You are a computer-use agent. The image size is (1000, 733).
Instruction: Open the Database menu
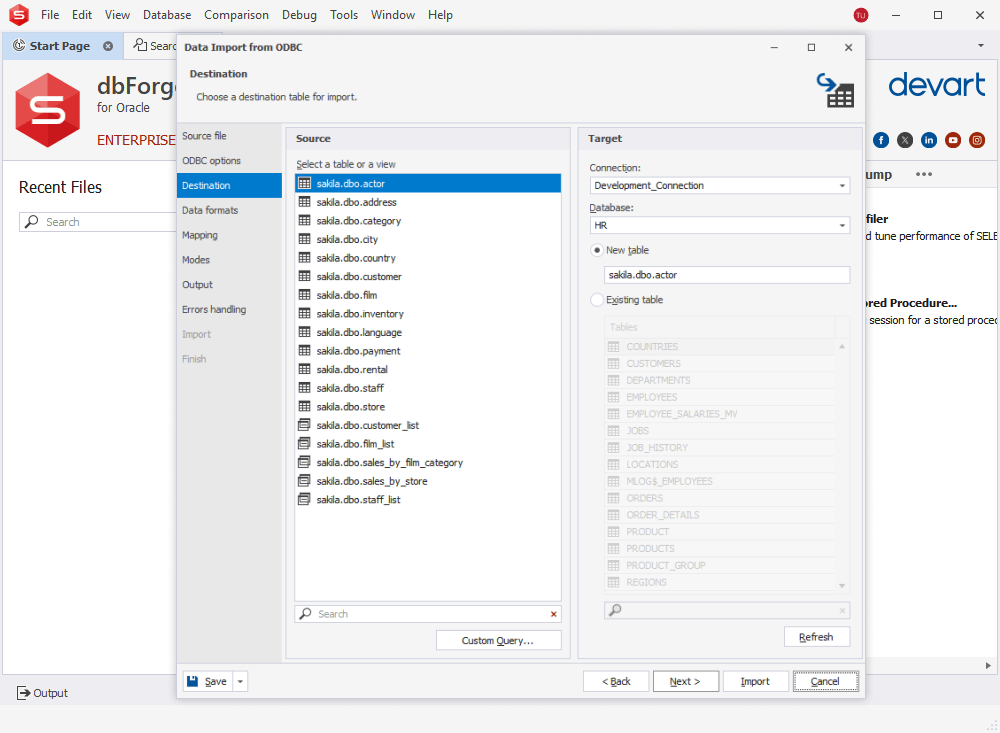[x=167, y=15]
